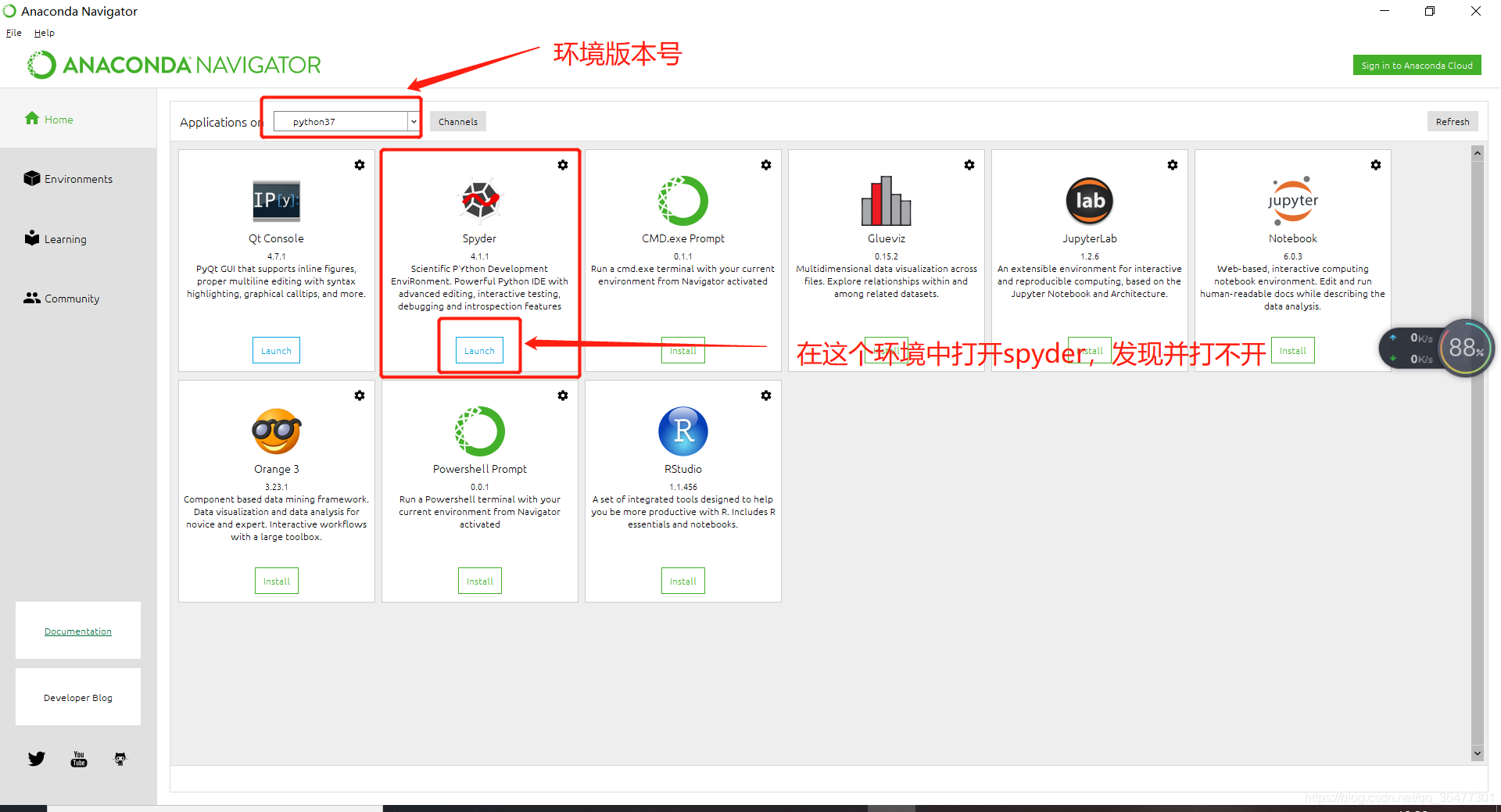Open the JupyterLab settings gear
The height and width of the screenshot is (812, 1501).
(x=1173, y=165)
